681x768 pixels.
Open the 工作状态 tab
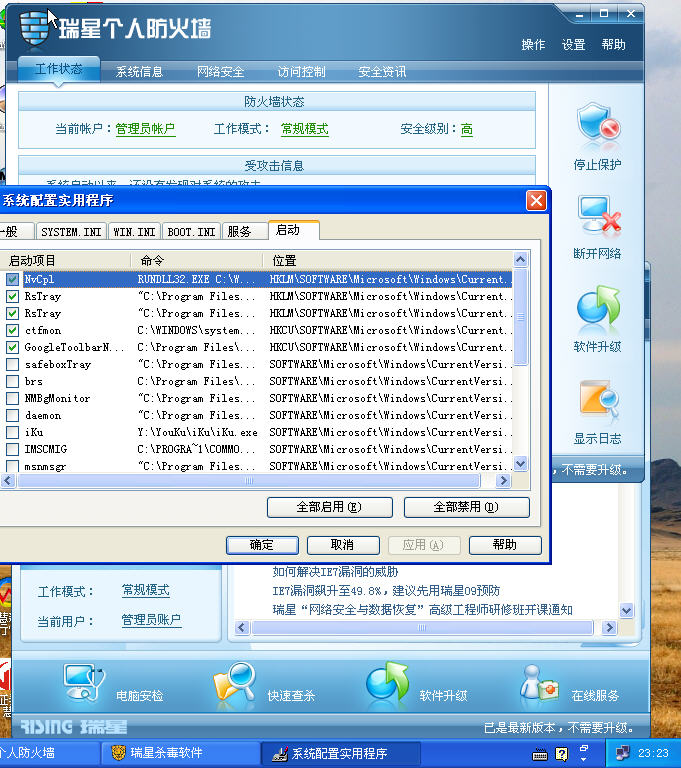59,70
